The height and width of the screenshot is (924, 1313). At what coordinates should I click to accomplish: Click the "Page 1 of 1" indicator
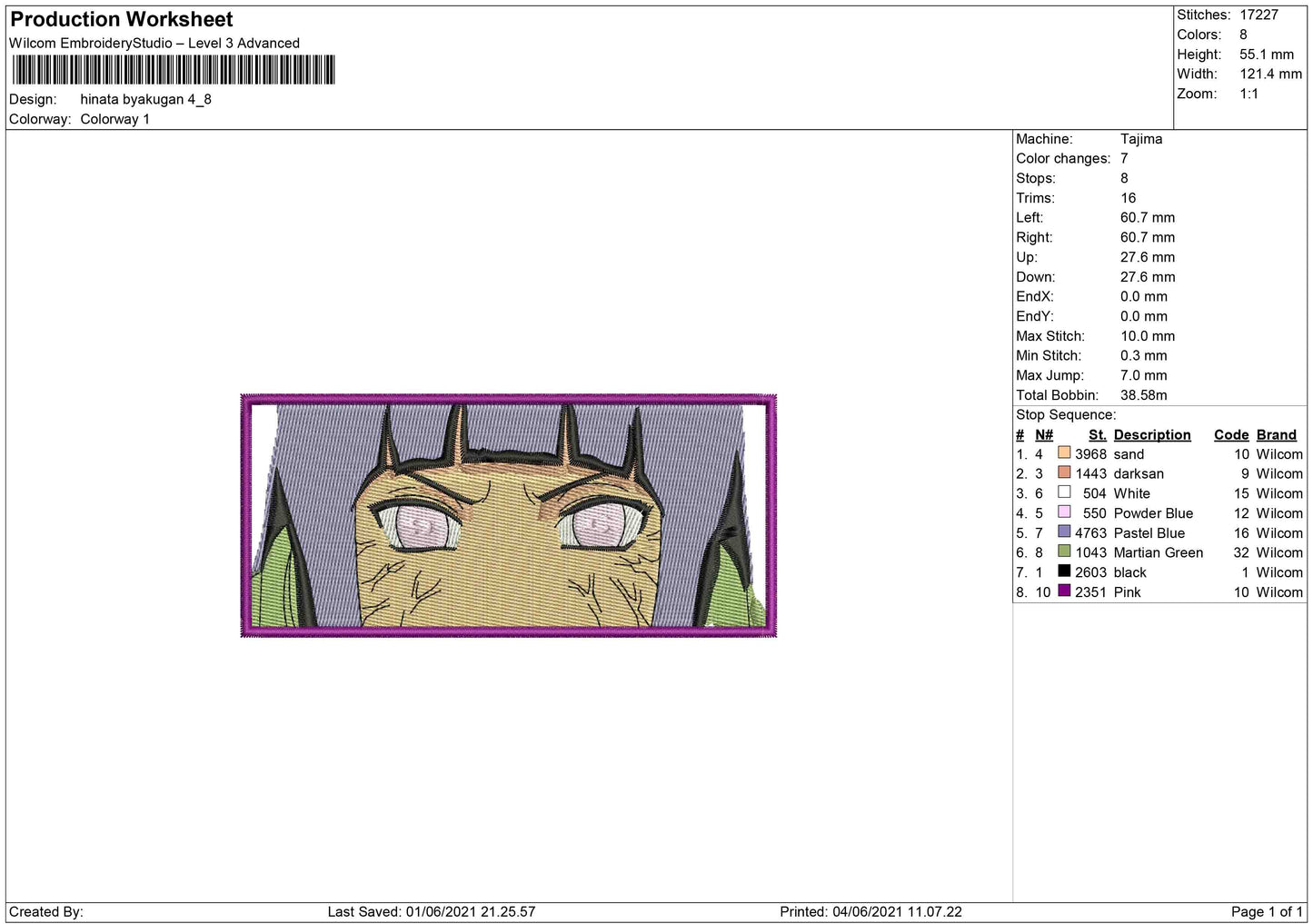coord(1267,912)
